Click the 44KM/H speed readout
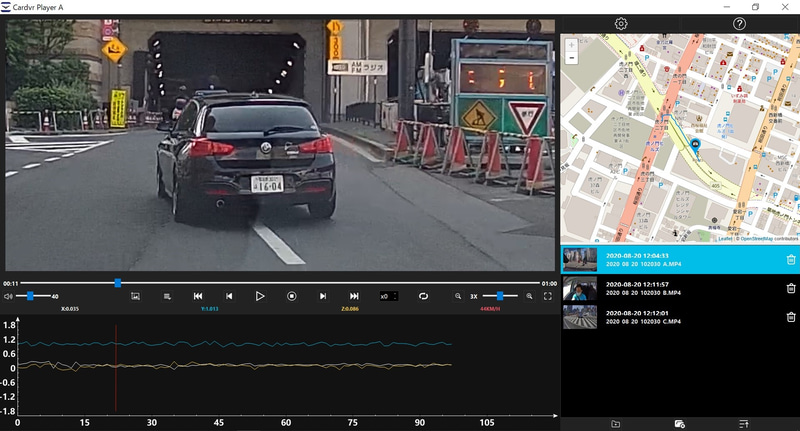Image resolution: width=800 pixels, height=431 pixels. 490,309
